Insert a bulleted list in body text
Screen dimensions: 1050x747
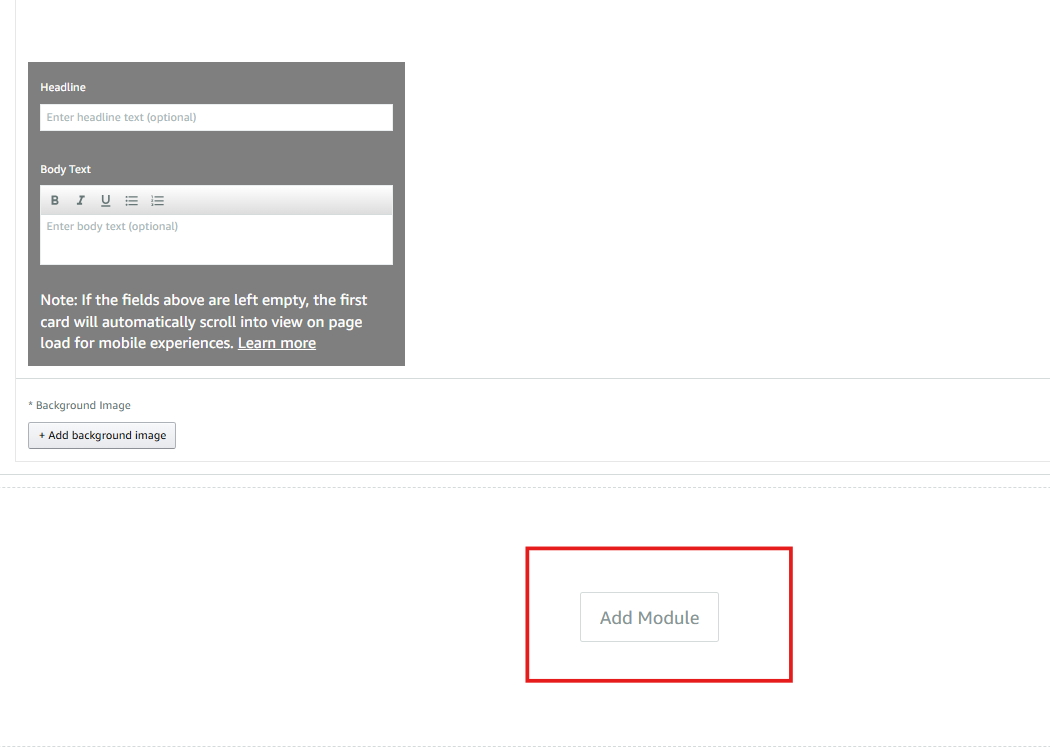point(131,200)
